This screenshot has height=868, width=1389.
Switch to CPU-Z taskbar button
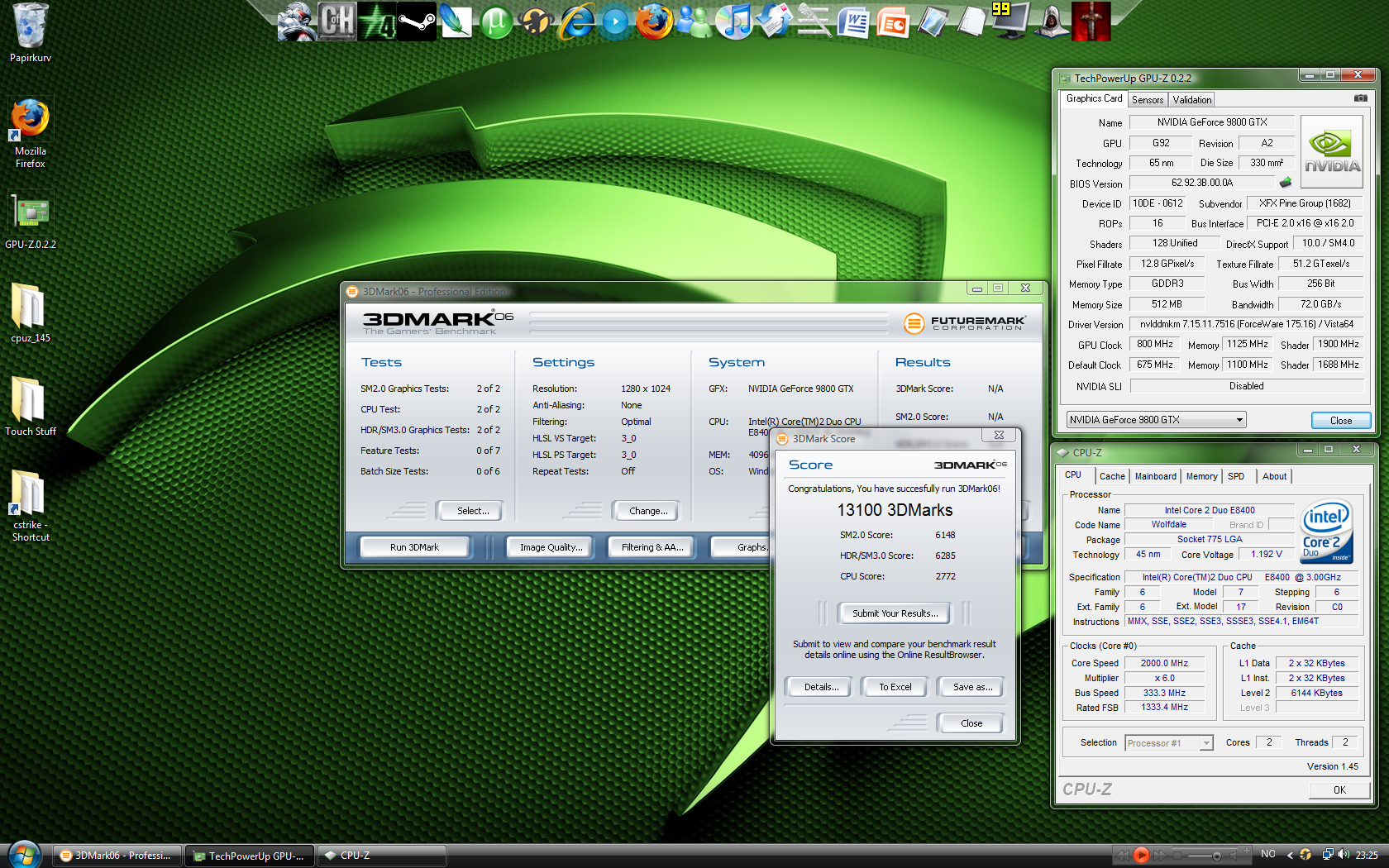tap(382, 856)
